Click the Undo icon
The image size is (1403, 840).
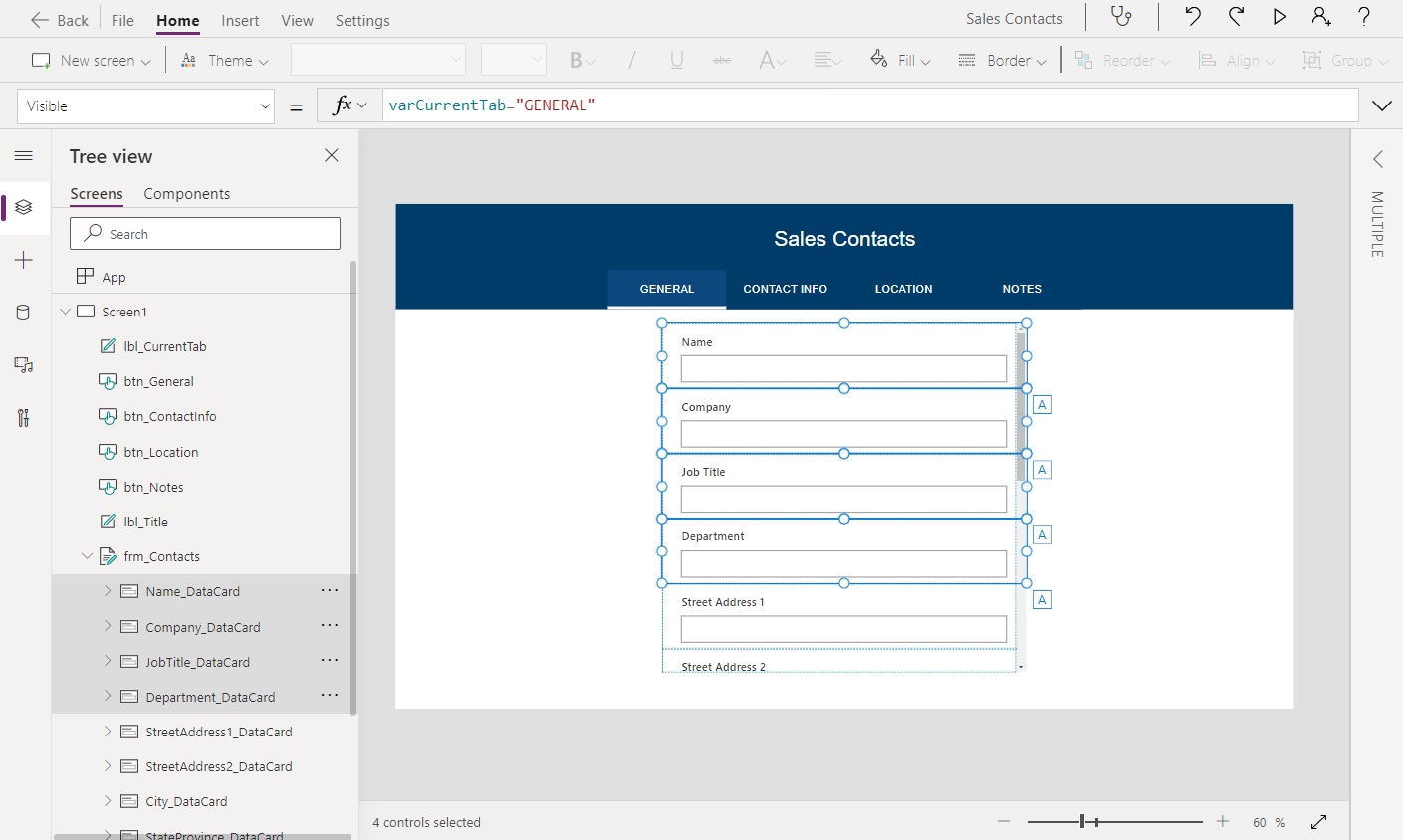tap(1192, 17)
